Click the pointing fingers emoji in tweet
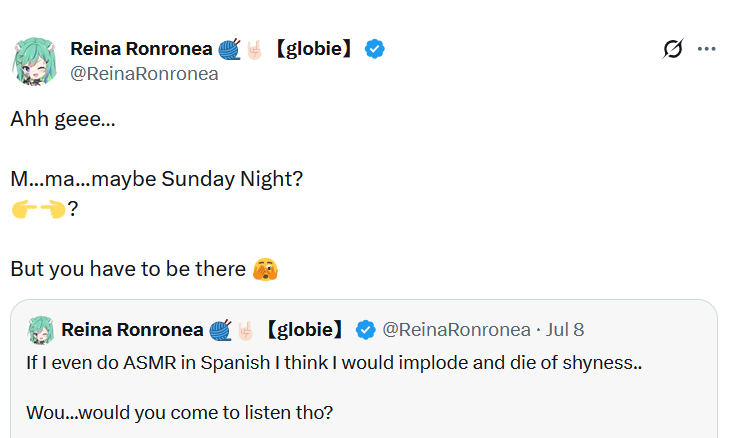This screenshot has height=438, width=731. [38, 209]
